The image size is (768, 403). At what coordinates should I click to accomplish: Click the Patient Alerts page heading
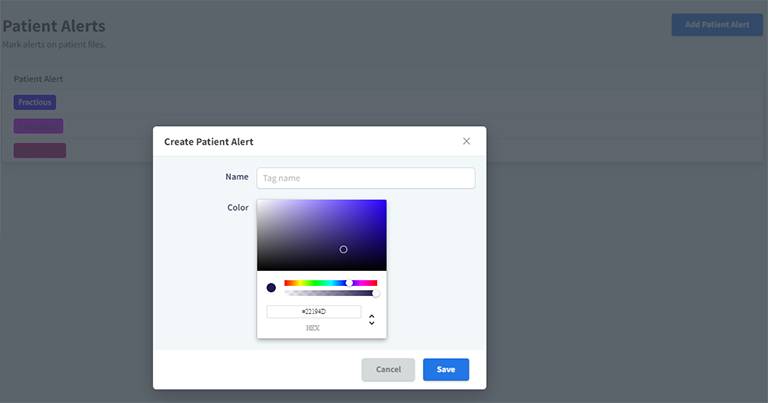point(54,26)
